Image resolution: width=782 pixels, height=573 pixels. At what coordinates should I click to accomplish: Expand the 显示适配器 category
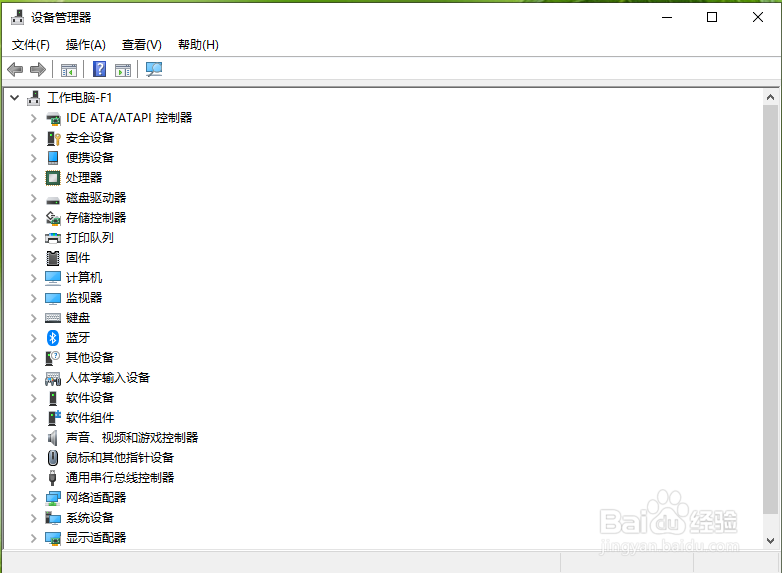coord(33,538)
